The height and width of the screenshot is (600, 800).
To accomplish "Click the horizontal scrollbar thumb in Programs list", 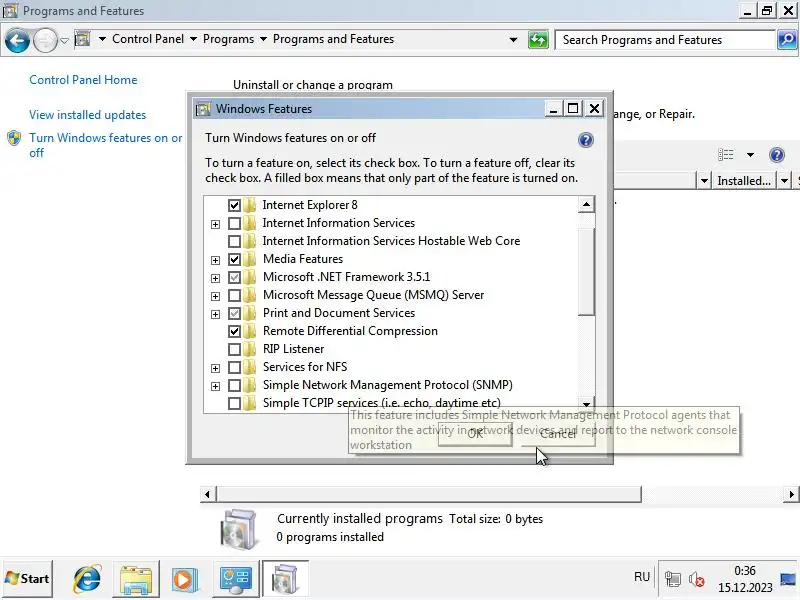I will pos(429,494).
